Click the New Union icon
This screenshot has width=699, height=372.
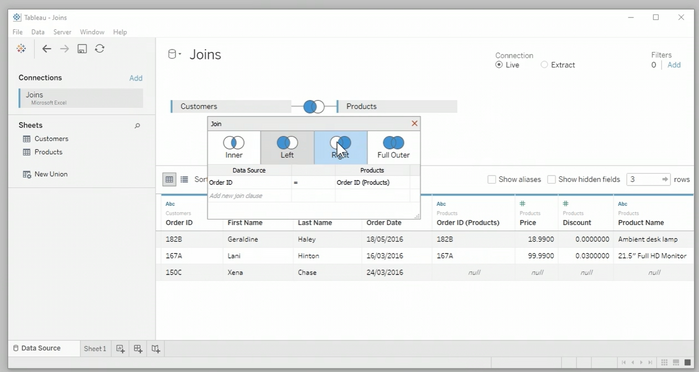(x=27, y=174)
